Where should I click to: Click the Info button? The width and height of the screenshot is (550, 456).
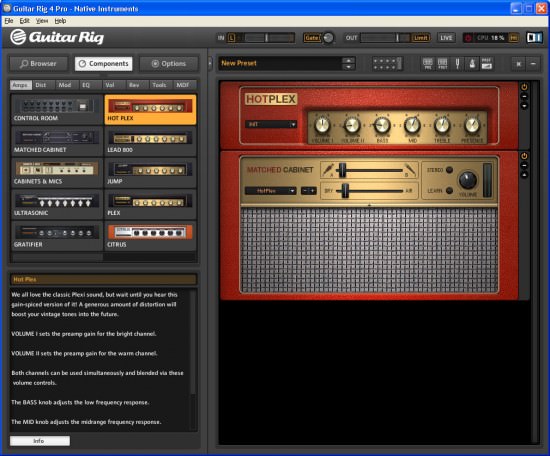(40, 441)
